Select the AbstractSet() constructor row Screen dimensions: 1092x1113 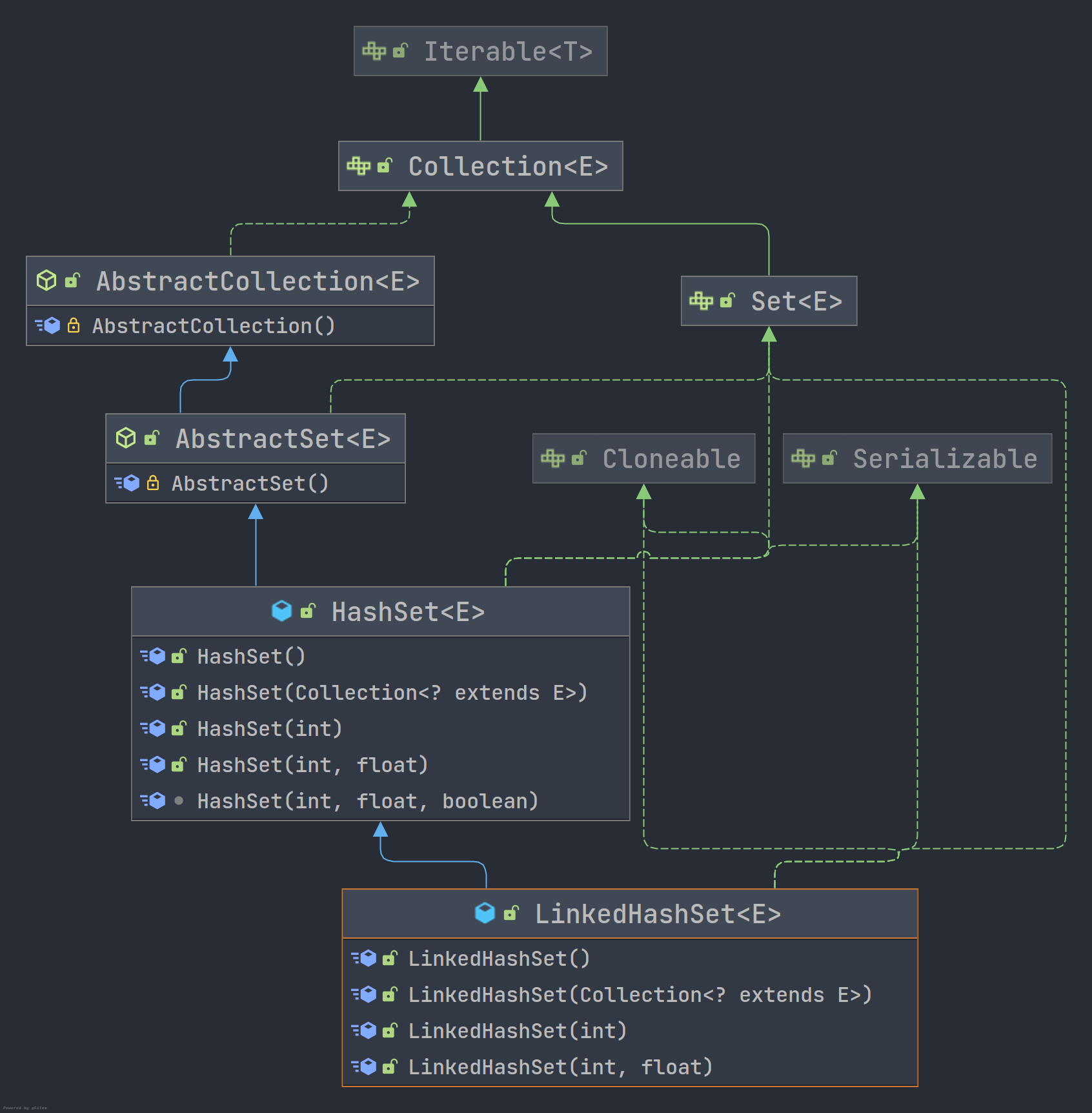[x=256, y=483]
